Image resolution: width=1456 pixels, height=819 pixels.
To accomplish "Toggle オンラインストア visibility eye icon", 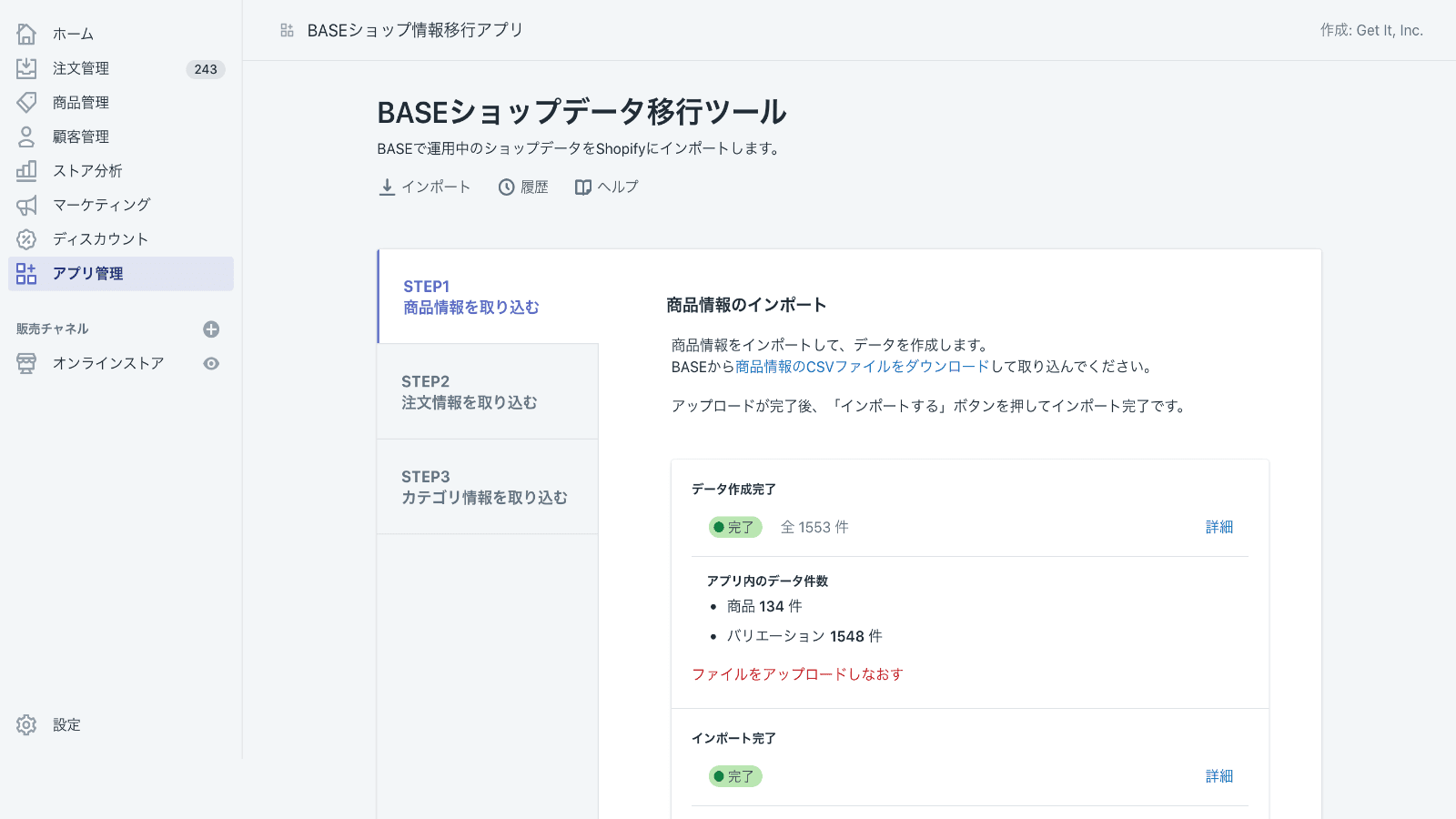I will tap(211, 363).
